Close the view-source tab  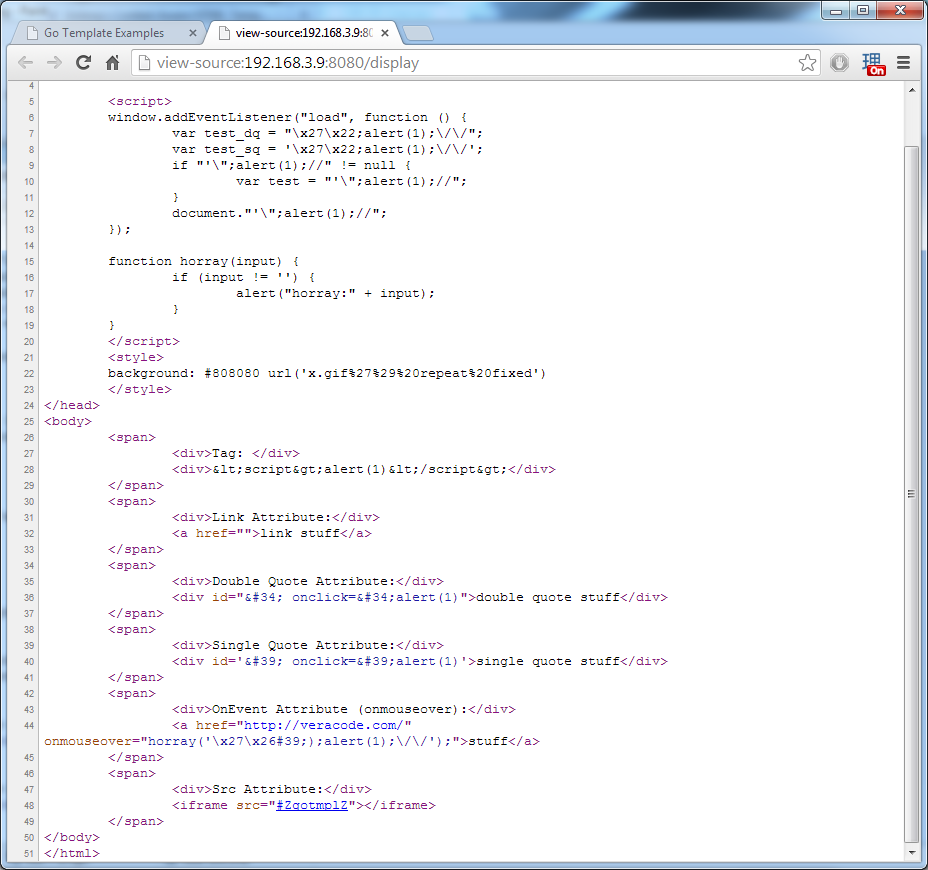(x=385, y=33)
